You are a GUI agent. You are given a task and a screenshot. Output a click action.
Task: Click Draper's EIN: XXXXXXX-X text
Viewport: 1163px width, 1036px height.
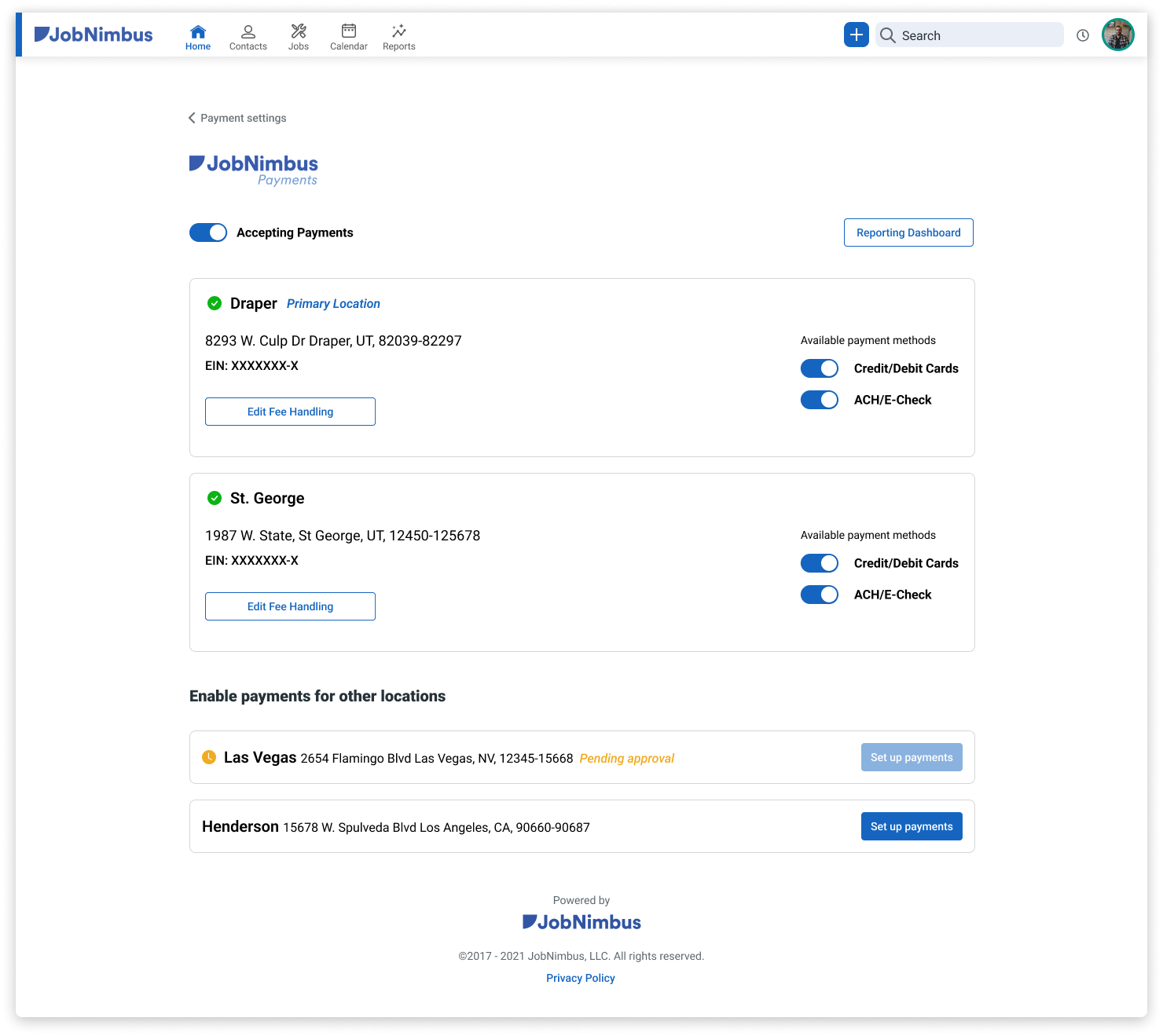[x=251, y=366]
